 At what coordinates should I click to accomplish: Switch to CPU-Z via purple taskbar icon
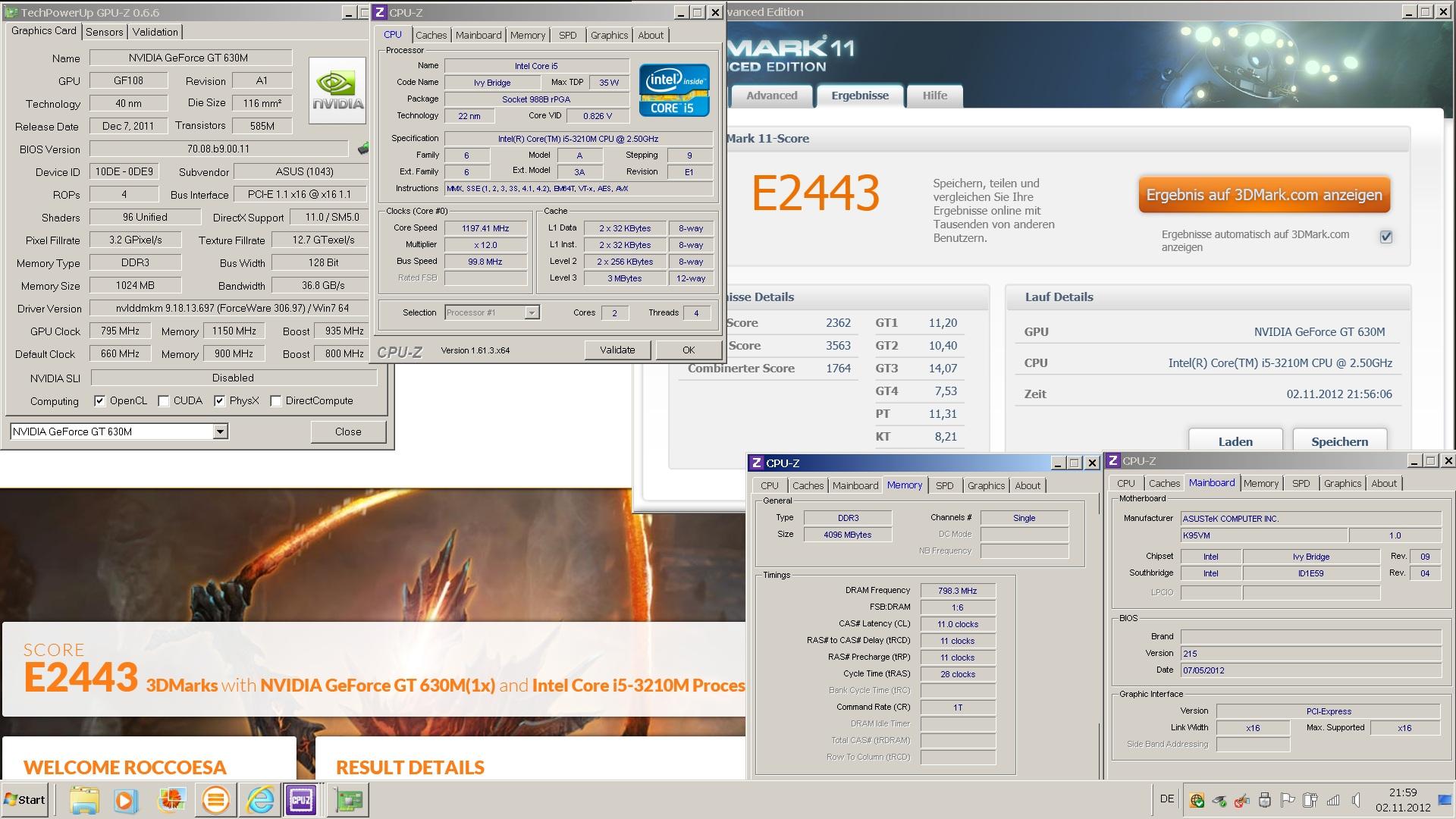(301, 800)
